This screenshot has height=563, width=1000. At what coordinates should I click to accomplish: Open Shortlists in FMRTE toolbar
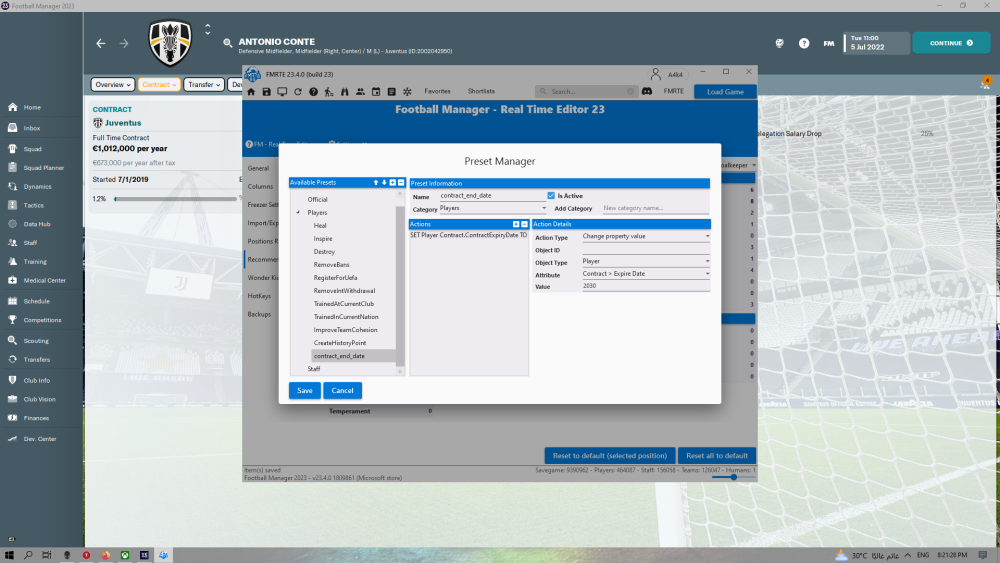(481, 92)
